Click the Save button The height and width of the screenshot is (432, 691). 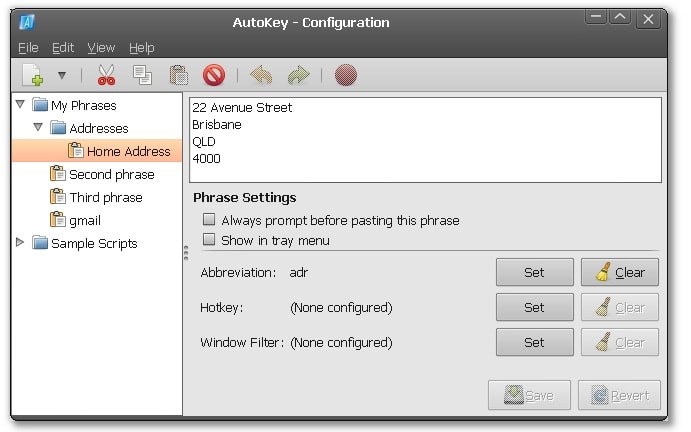[529, 395]
